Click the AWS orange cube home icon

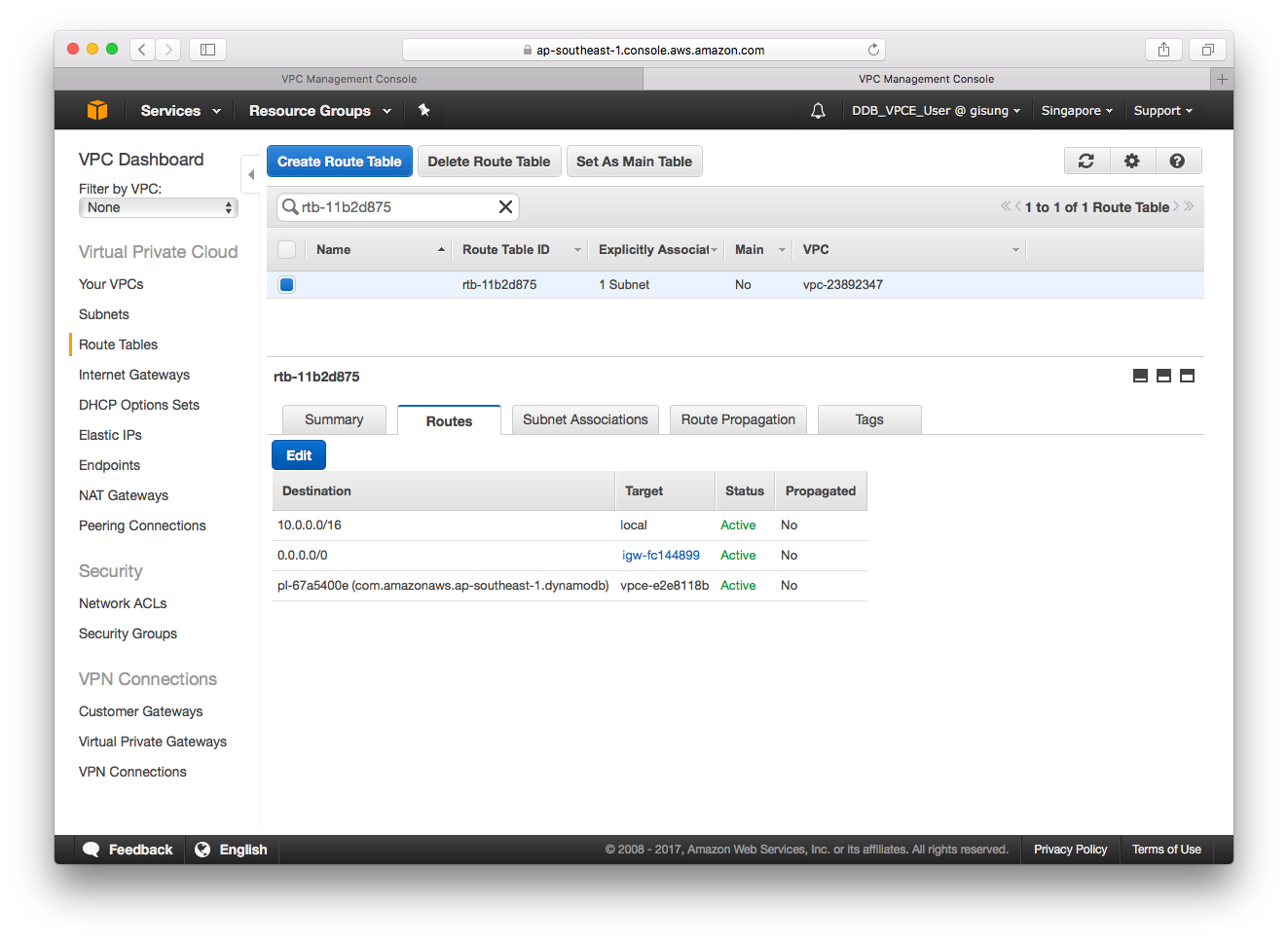click(97, 110)
